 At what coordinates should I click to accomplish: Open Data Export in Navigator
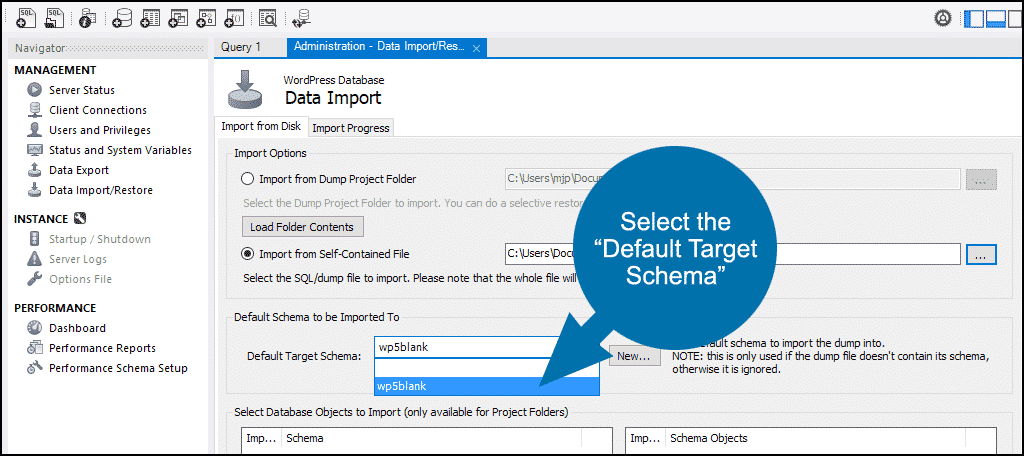click(78, 170)
